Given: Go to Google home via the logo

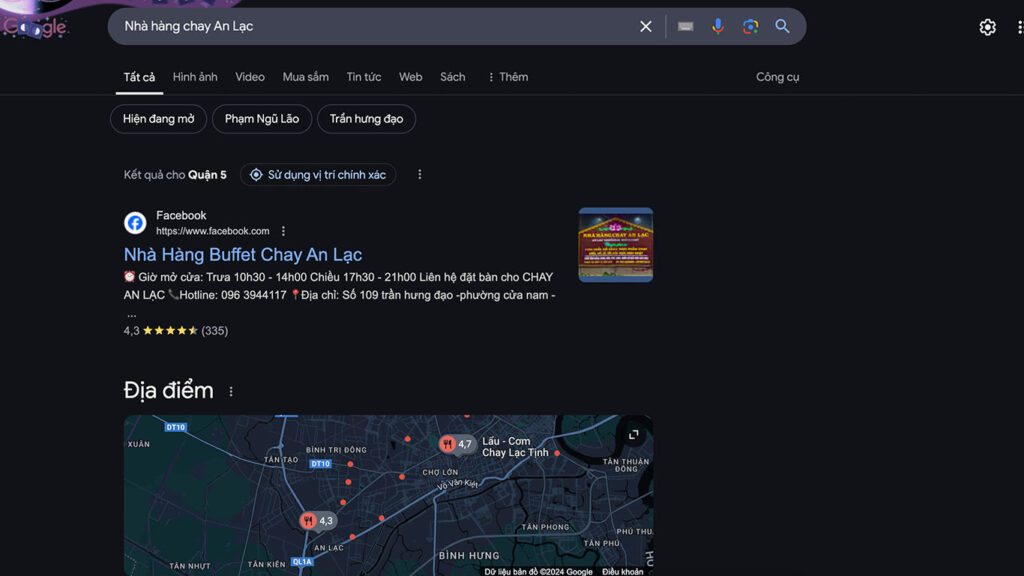Looking at the screenshot, I should (x=35, y=27).
